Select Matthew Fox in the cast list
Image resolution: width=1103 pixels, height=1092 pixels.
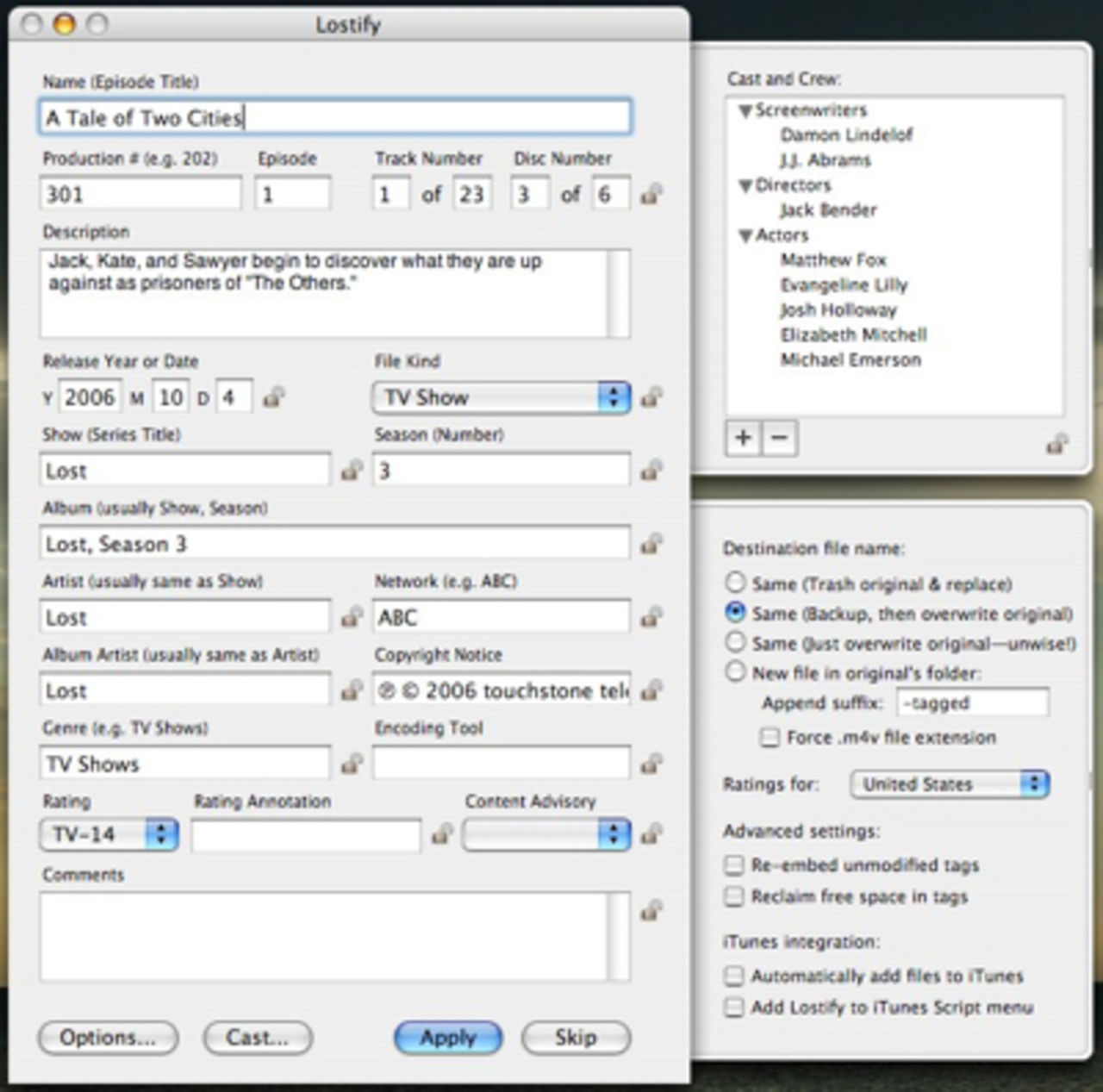832,260
